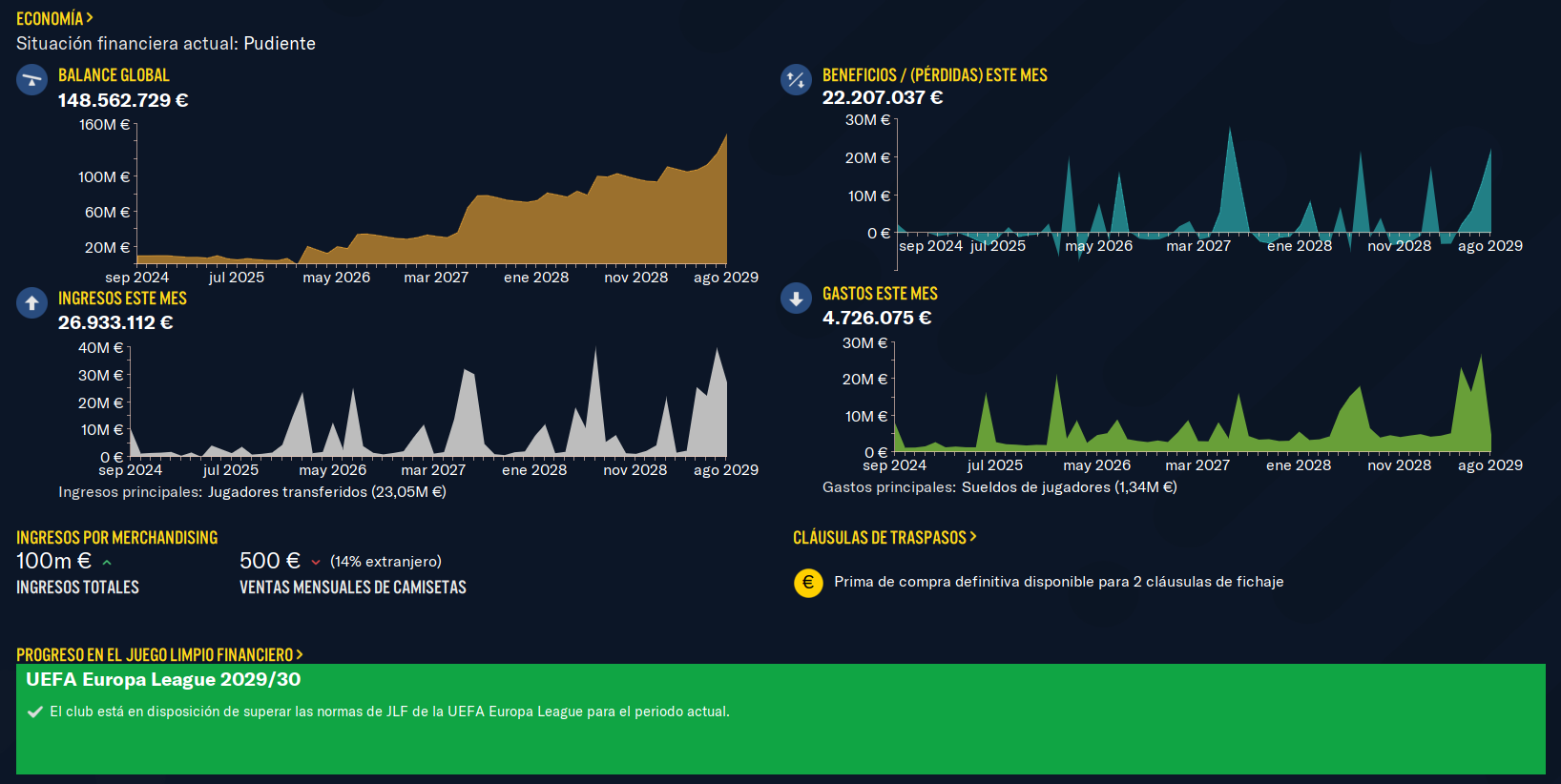Screen dimensions: 1561x784
Task: Click the 26.933.112 € income value
Action: click(115, 322)
